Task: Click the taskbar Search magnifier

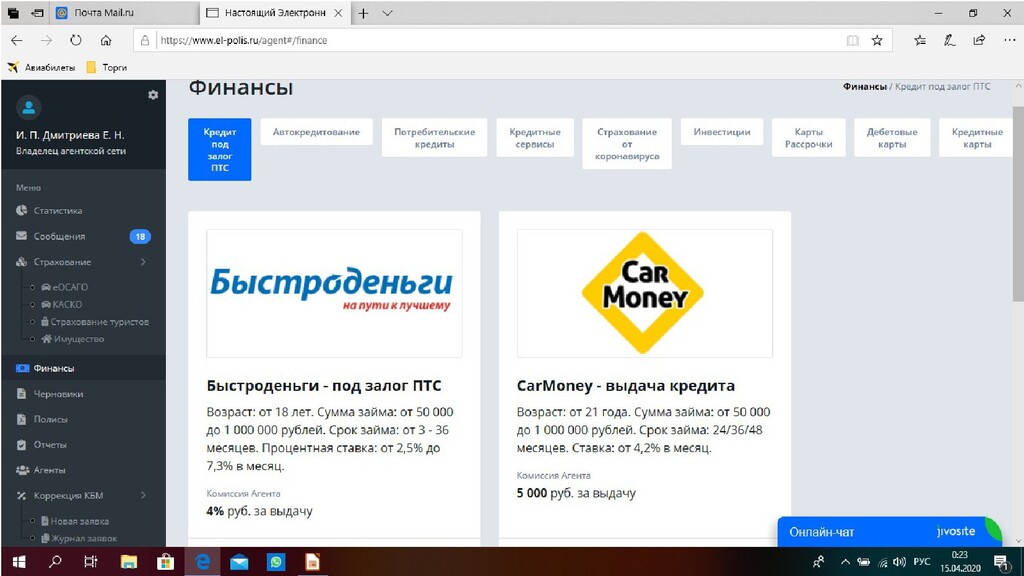Action: click(55, 562)
